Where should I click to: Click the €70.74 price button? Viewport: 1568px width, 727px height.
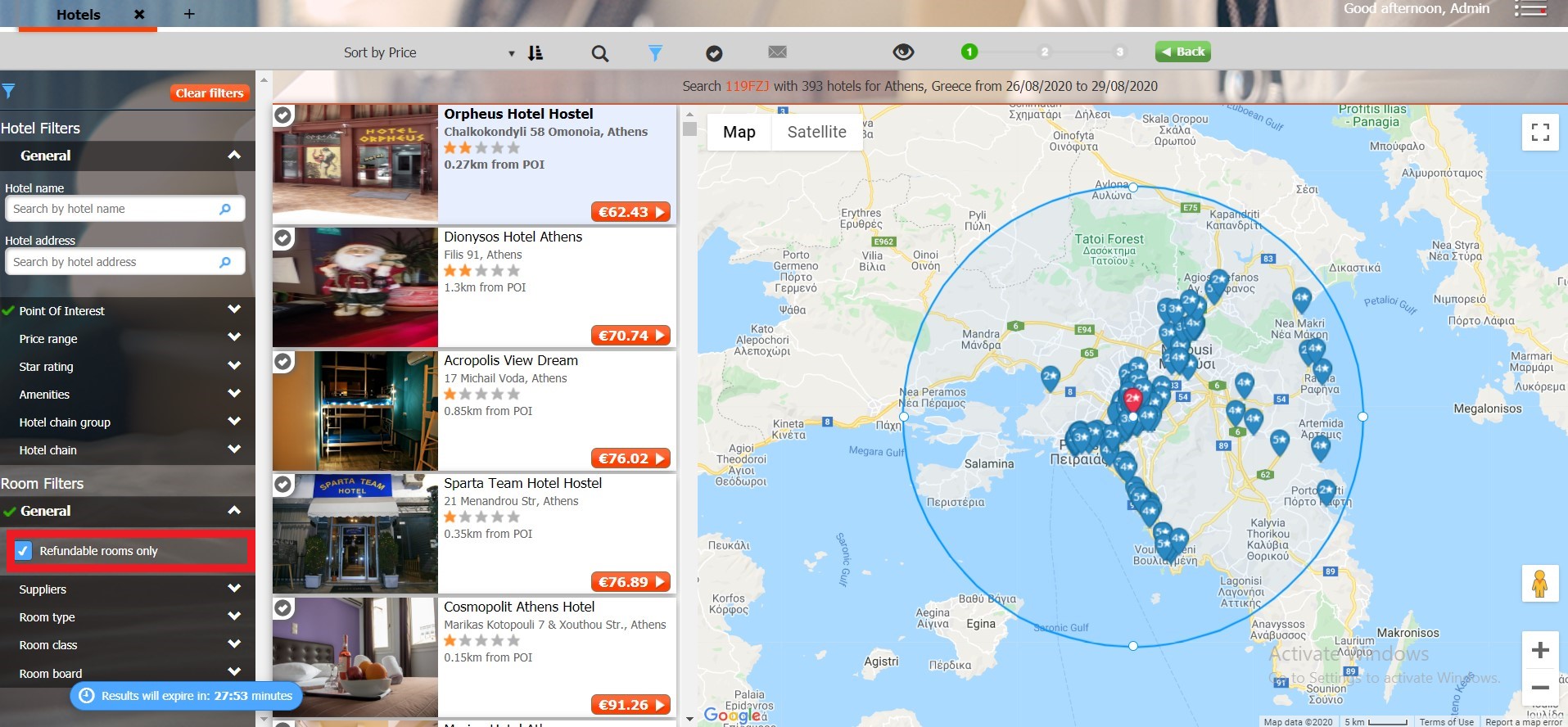(630, 336)
